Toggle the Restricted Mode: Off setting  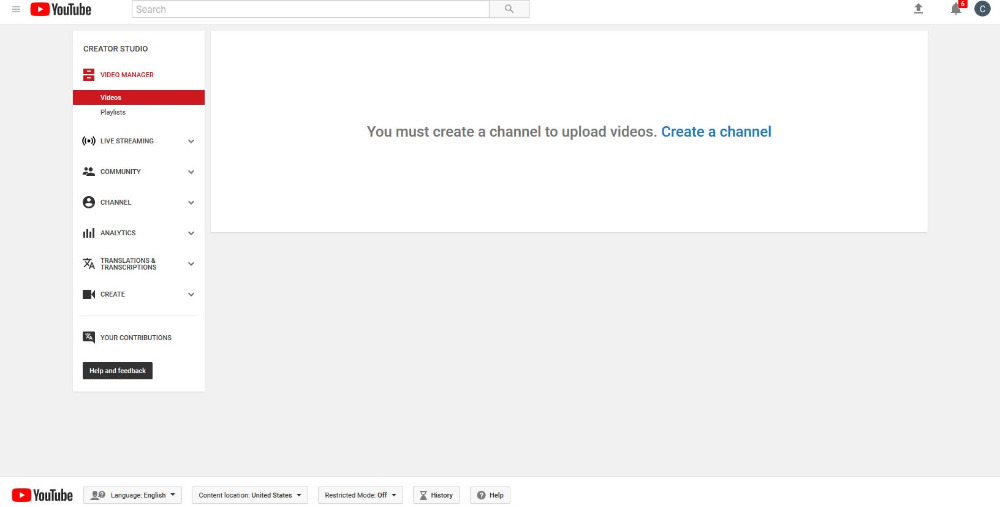point(360,495)
